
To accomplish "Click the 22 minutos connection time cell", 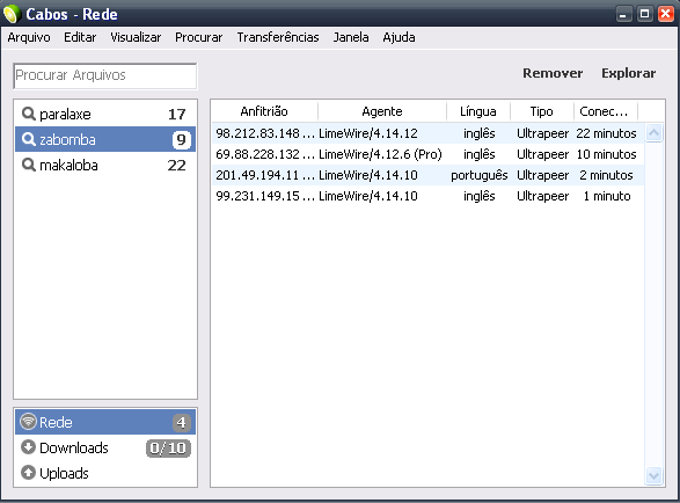I will pos(606,133).
